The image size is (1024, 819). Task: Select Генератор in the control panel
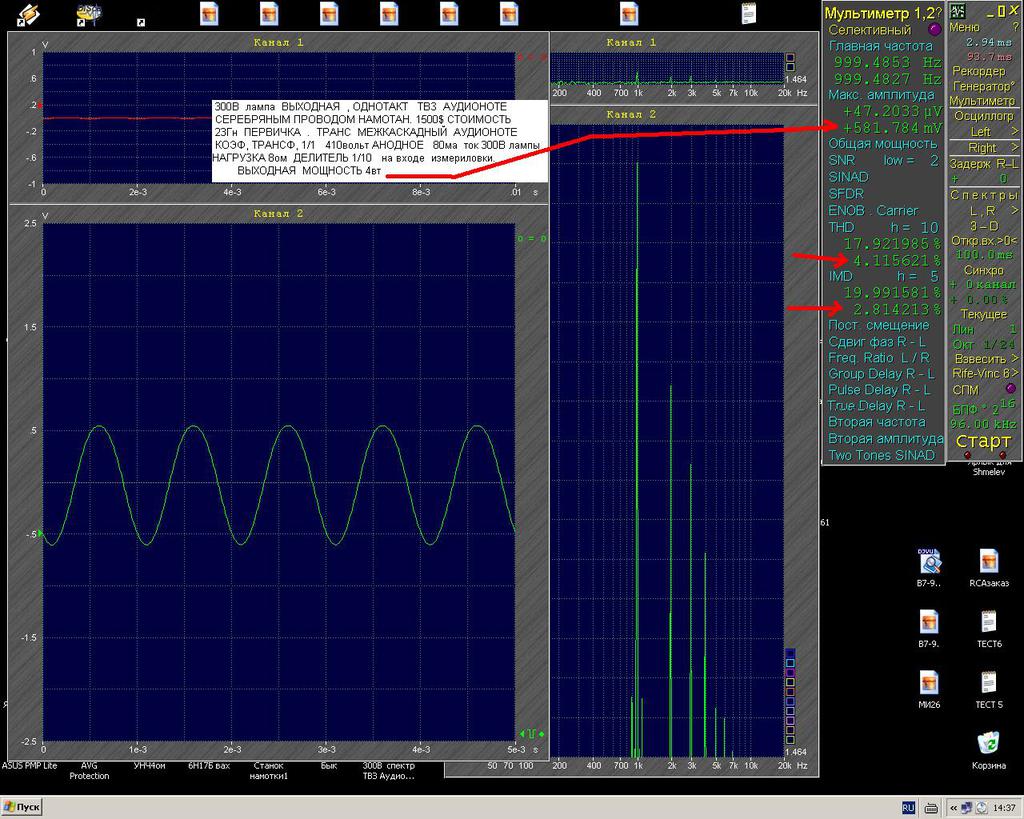coord(984,86)
